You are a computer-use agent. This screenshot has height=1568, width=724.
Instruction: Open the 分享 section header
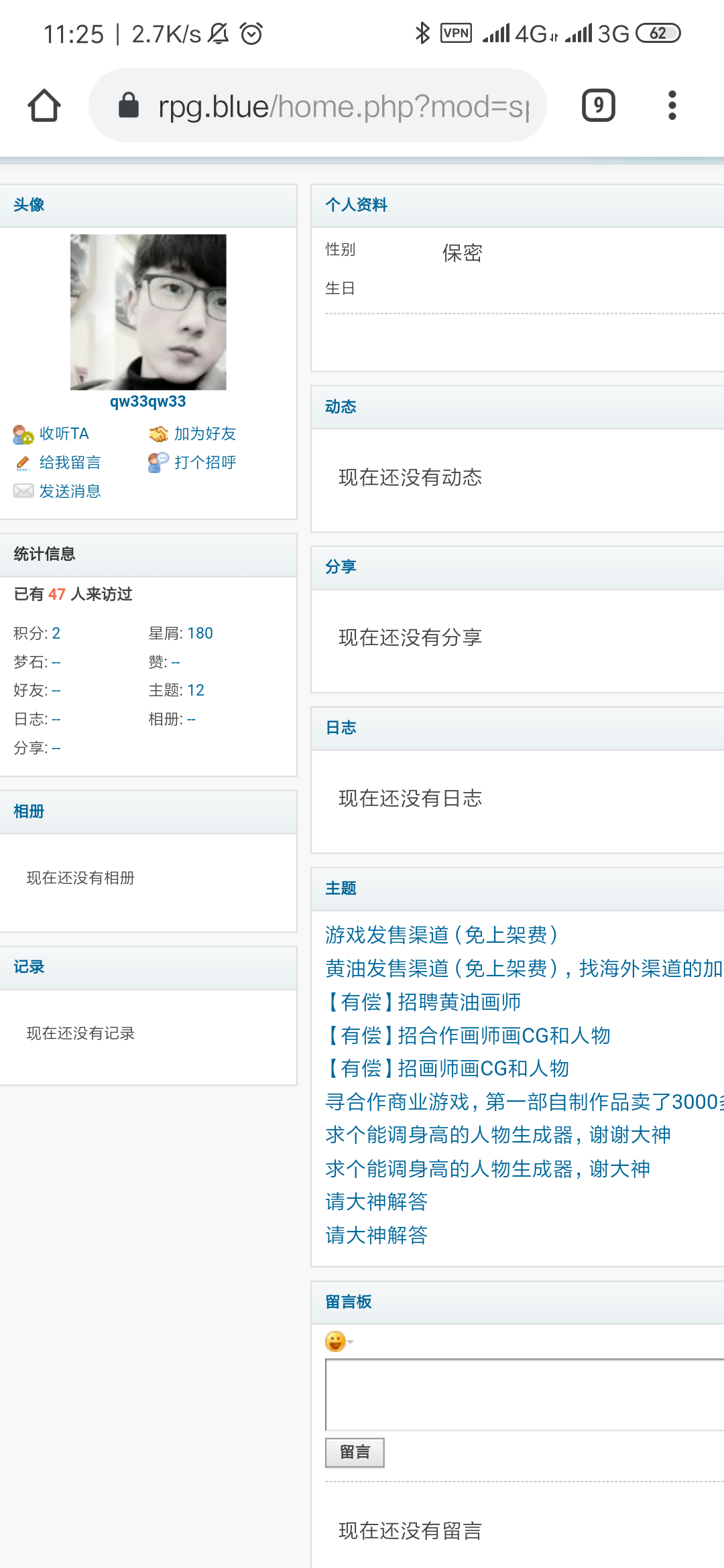[x=341, y=567]
